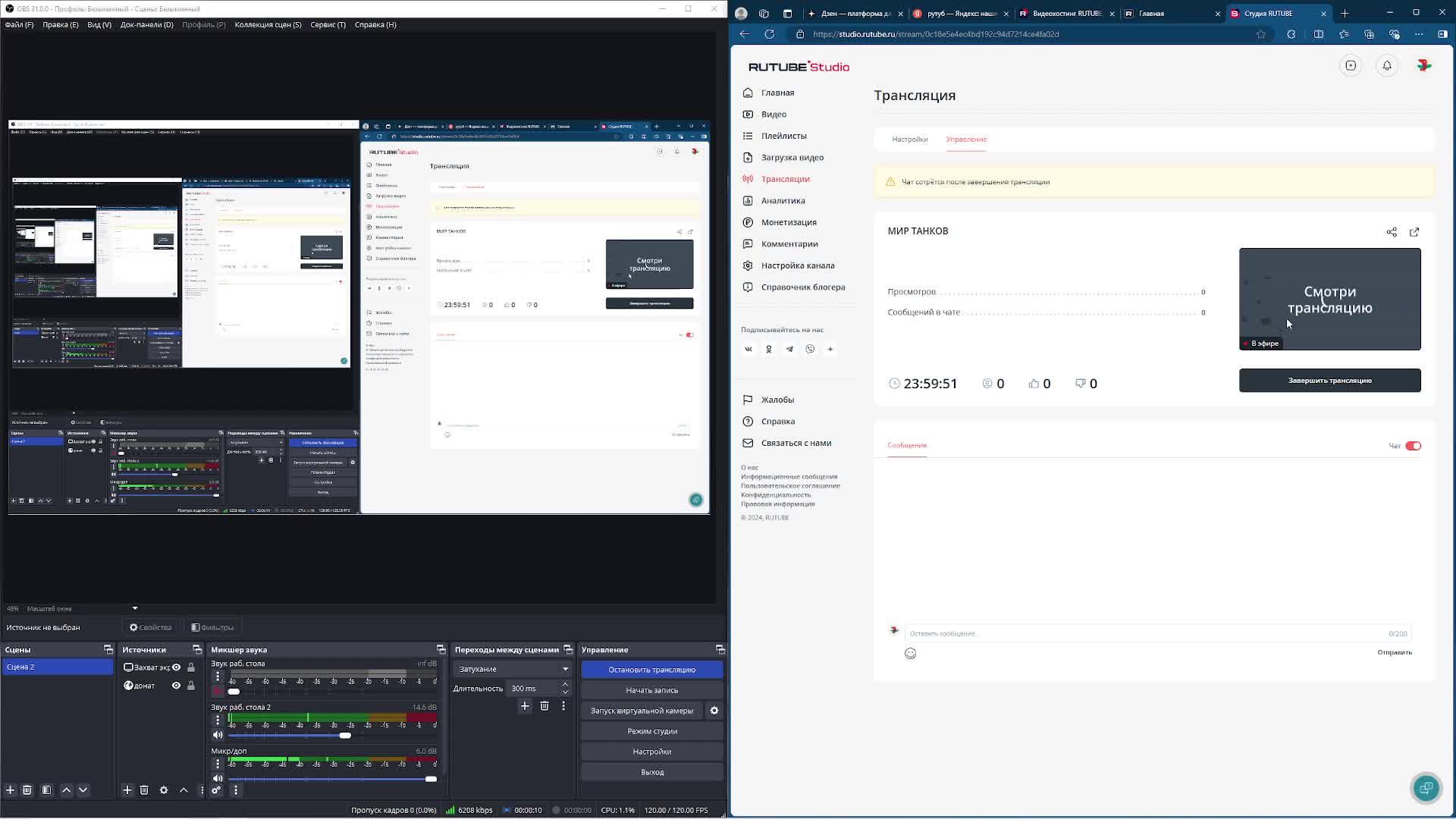The height and width of the screenshot is (819, 1456).
Task: Delete selected scene with trash icon in Сцены panel
Action: pyautogui.click(x=27, y=790)
